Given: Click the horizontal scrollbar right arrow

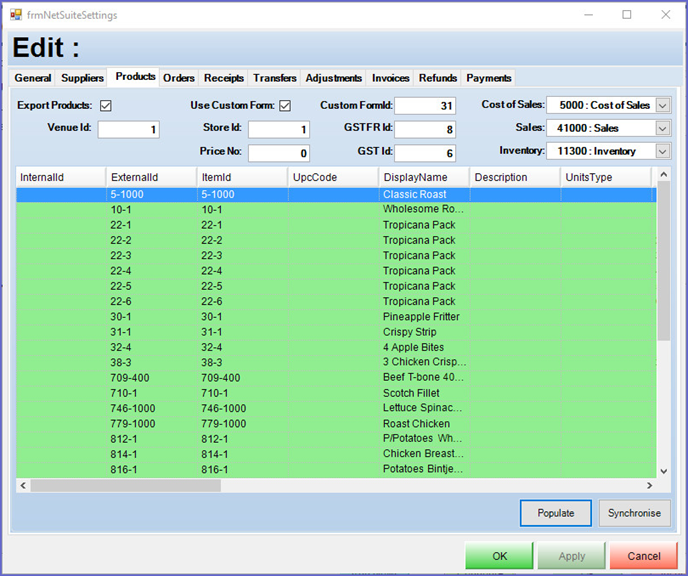Looking at the screenshot, I should coord(649,486).
